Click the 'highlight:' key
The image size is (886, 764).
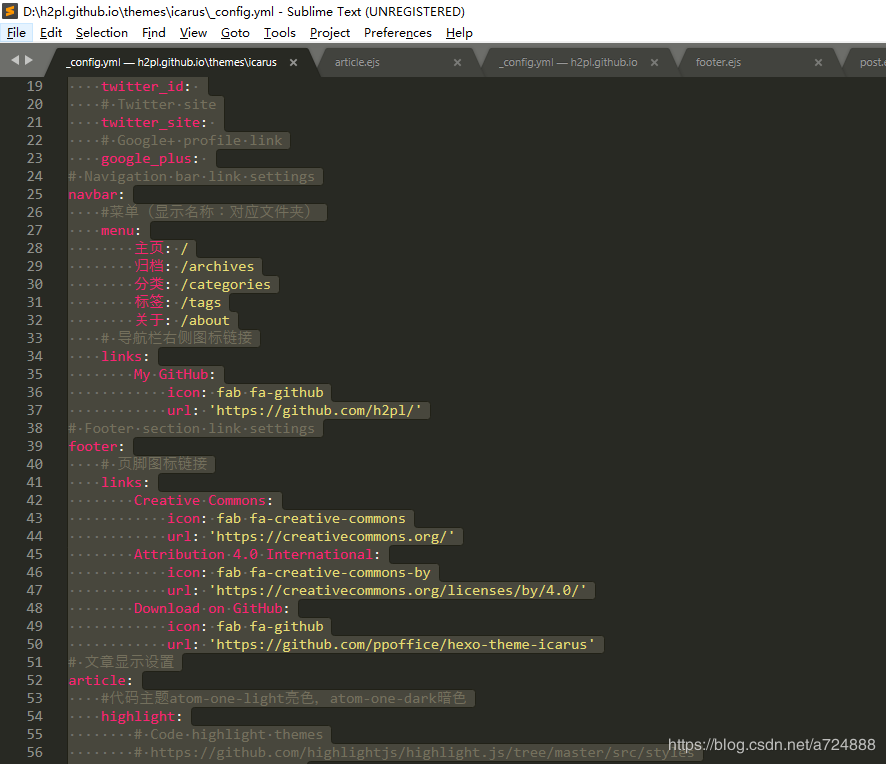pos(142,717)
